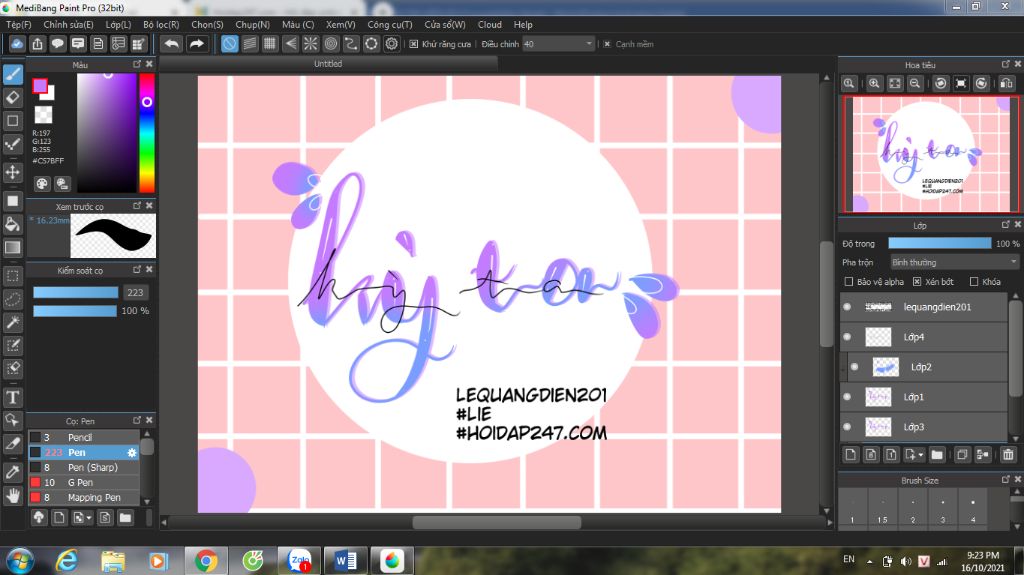Select the Pen (Sharp) brush
Image resolution: width=1024 pixels, height=575 pixels.
(84, 467)
